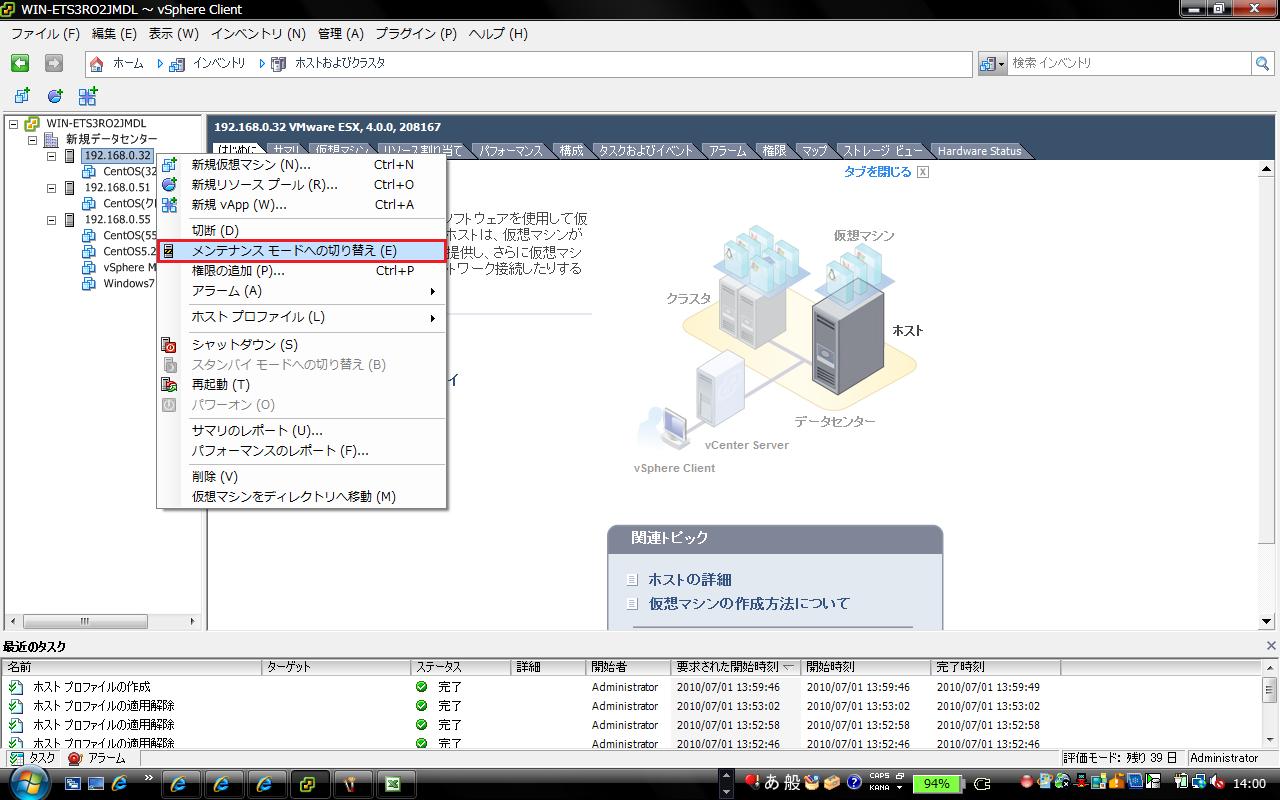Click the Home house icon in navigation bar
This screenshot has height=800, width=1280.
point(96,63)
